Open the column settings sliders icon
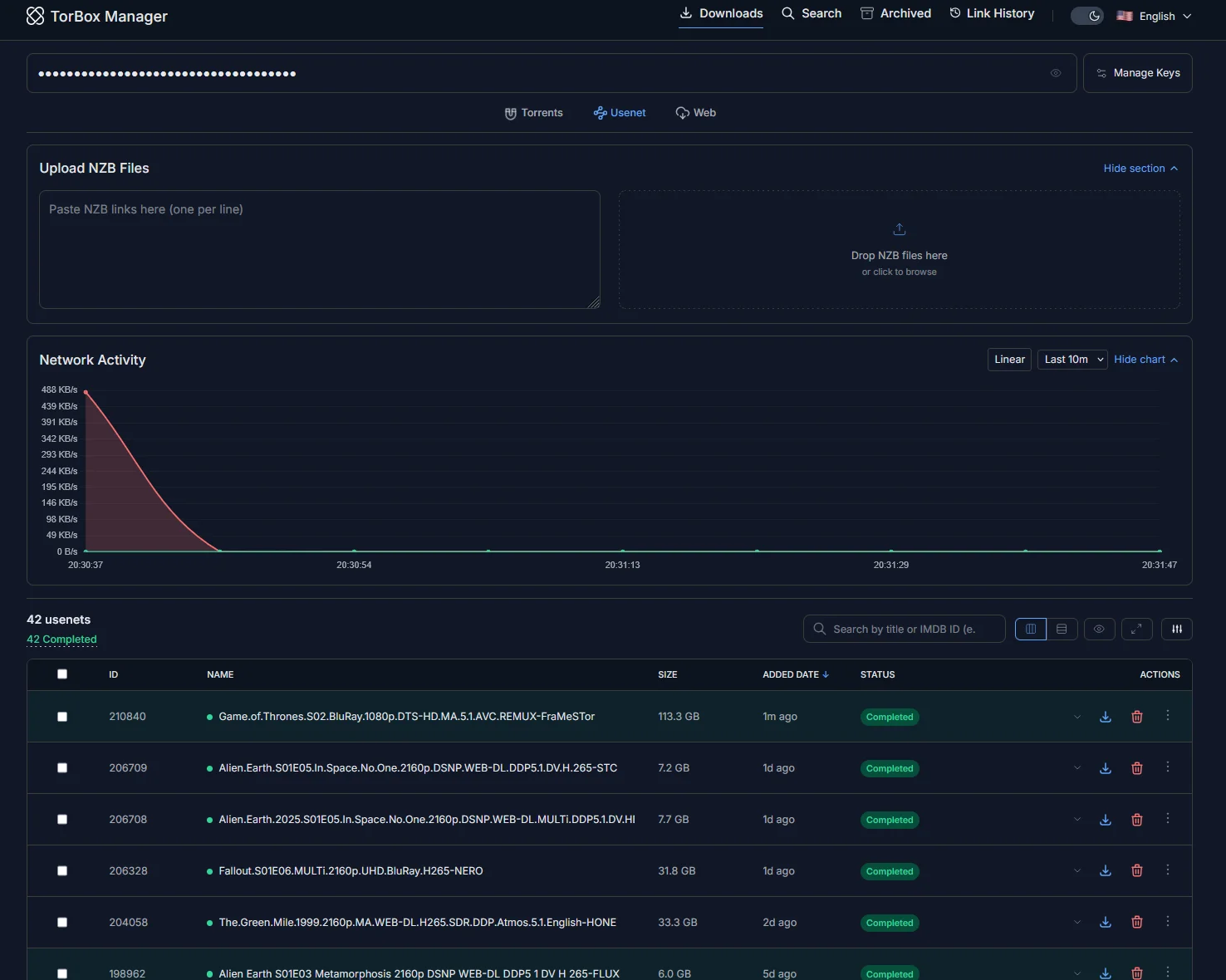The image size is (1226, 980). 1176,629
